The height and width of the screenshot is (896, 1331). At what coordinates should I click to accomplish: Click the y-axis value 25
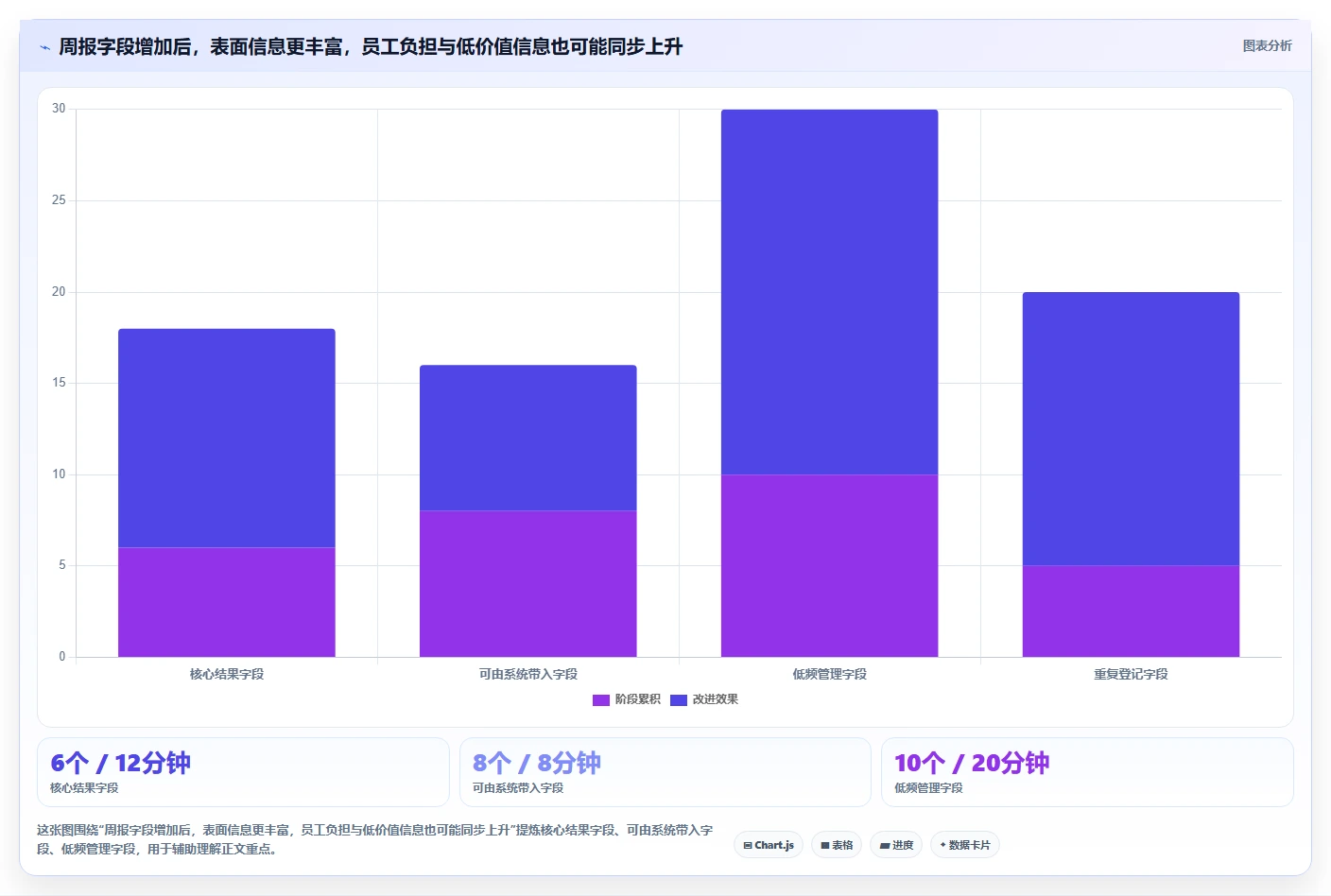click(x=59, y=200)
